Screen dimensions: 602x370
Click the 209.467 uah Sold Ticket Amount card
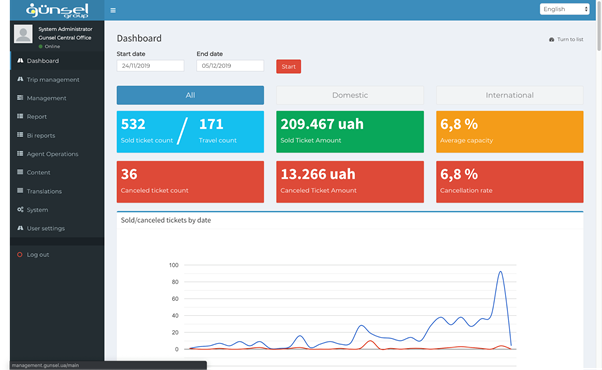tap(350, 132)
